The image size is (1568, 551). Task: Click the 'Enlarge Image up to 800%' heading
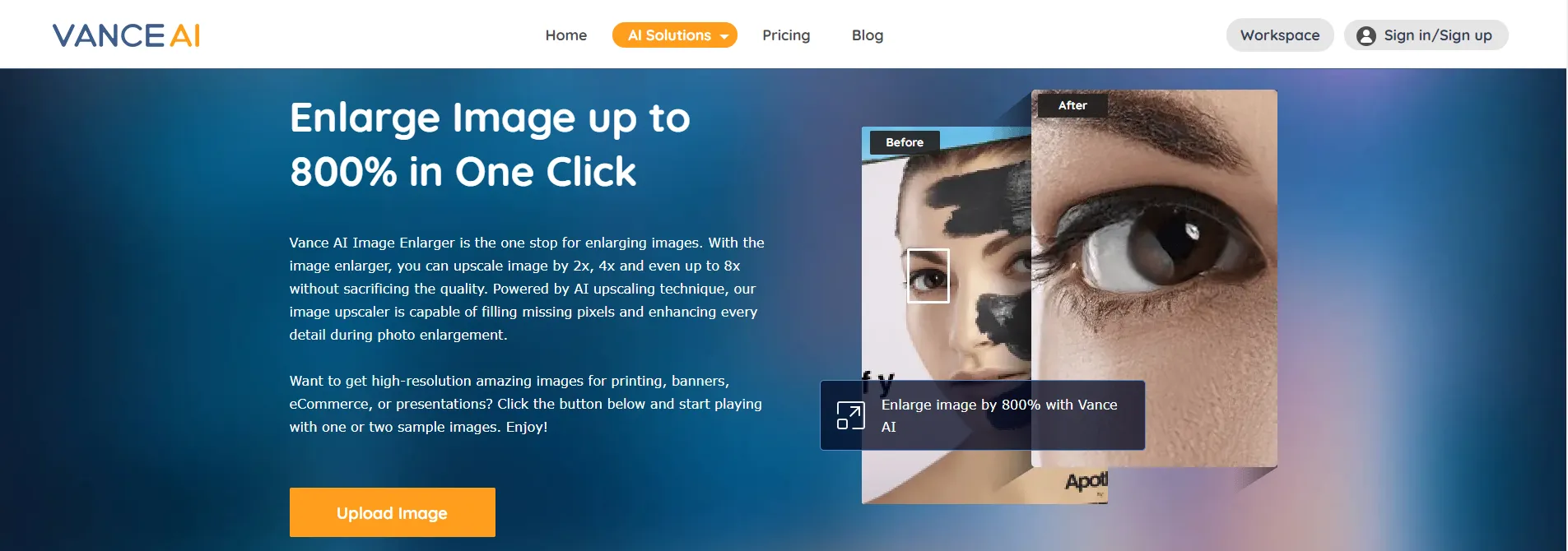click(x=490, y=145)
